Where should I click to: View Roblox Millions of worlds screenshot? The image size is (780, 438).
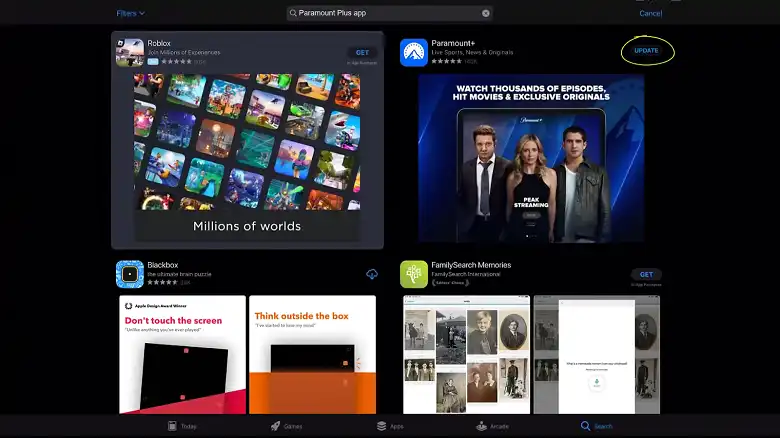pos(247,158)
